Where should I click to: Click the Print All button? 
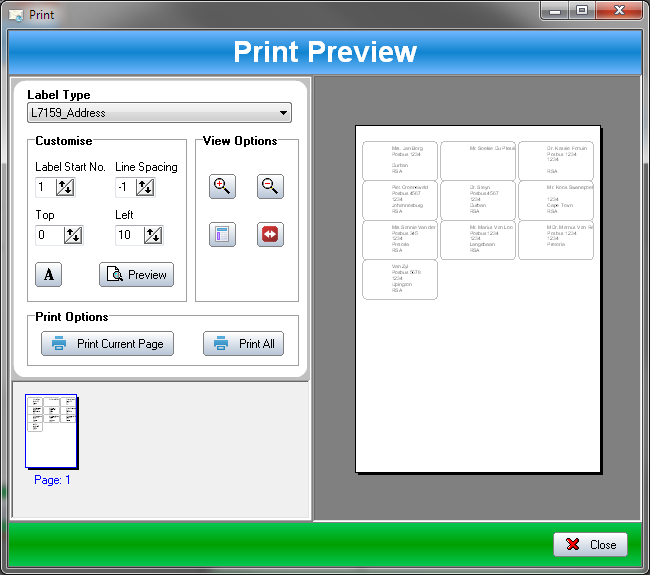click(x=244, y=344)
